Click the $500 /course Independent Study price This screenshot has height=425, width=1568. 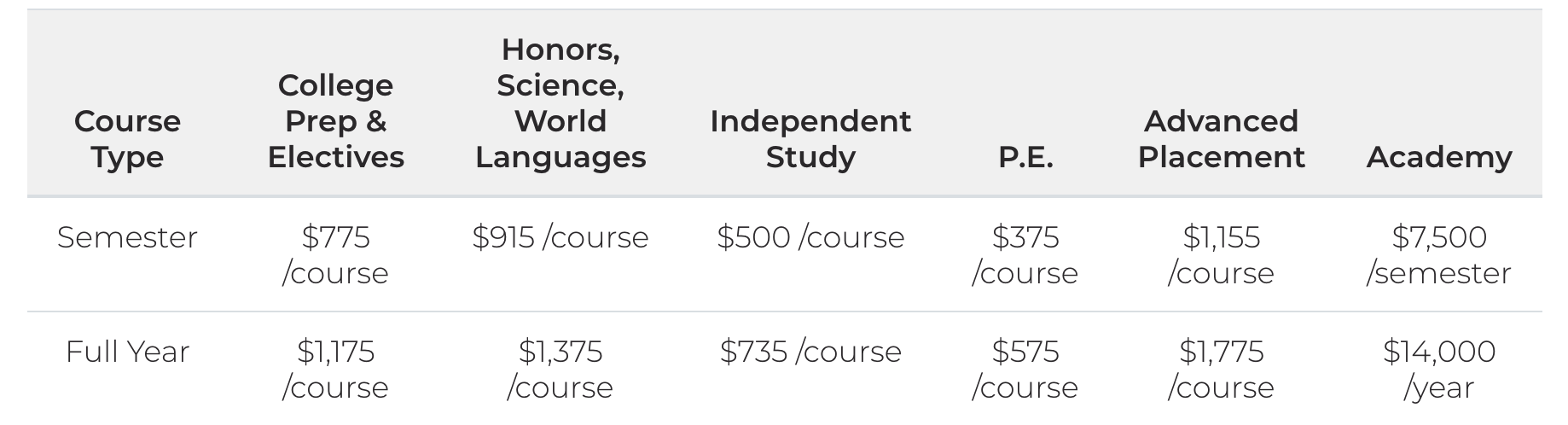(x=810, y=237)
